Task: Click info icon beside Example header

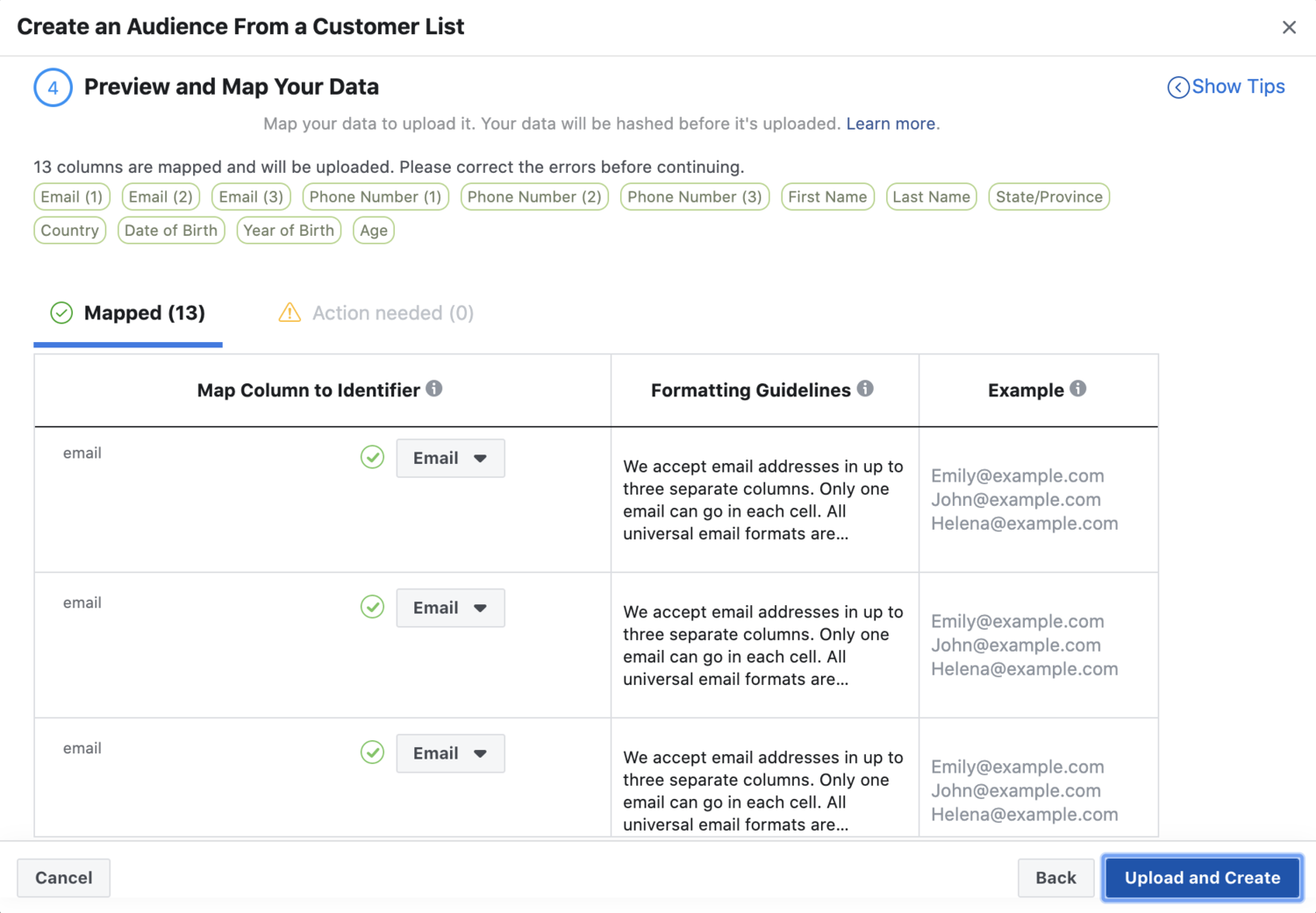Action: pos(1078,389)
